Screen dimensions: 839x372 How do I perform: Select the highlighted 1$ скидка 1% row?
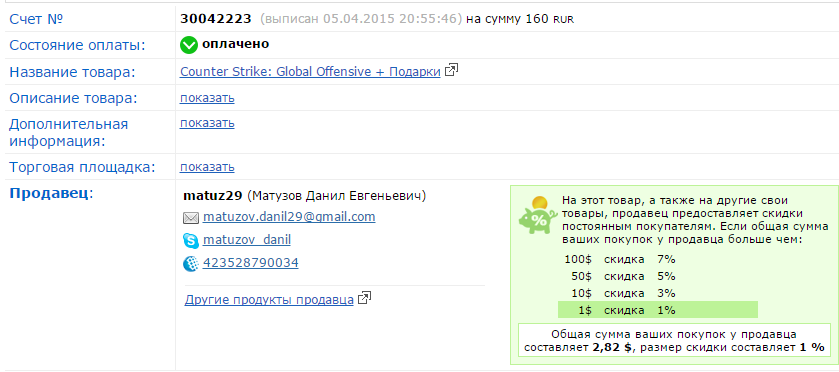(658, 310)
